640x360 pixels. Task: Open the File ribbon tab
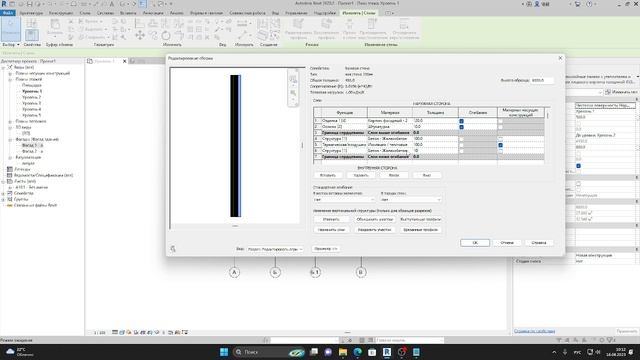point(8,13)
